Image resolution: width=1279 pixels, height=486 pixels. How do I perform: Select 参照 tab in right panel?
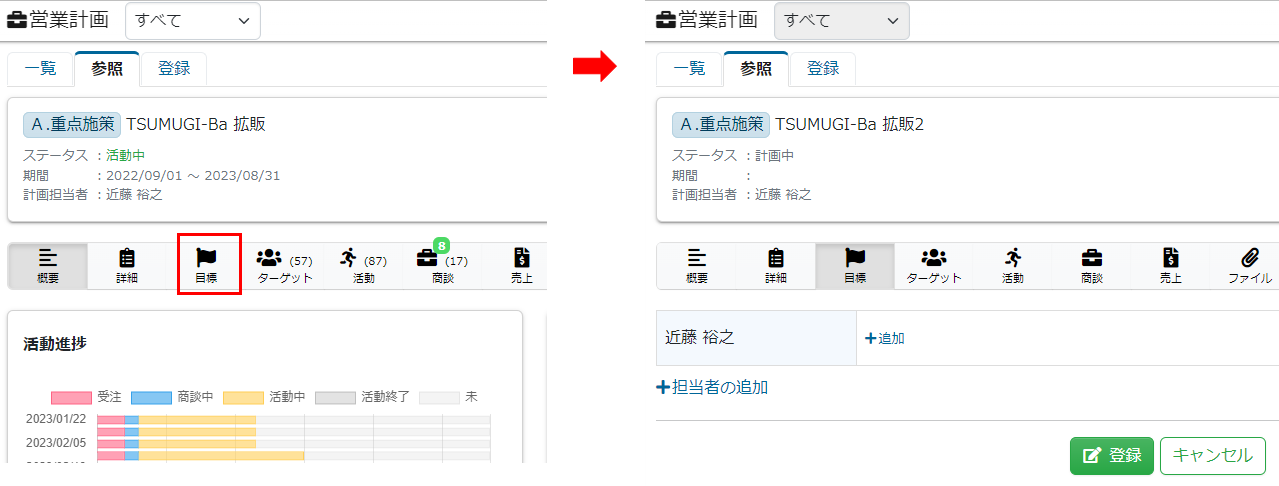(x=756, y=69)
